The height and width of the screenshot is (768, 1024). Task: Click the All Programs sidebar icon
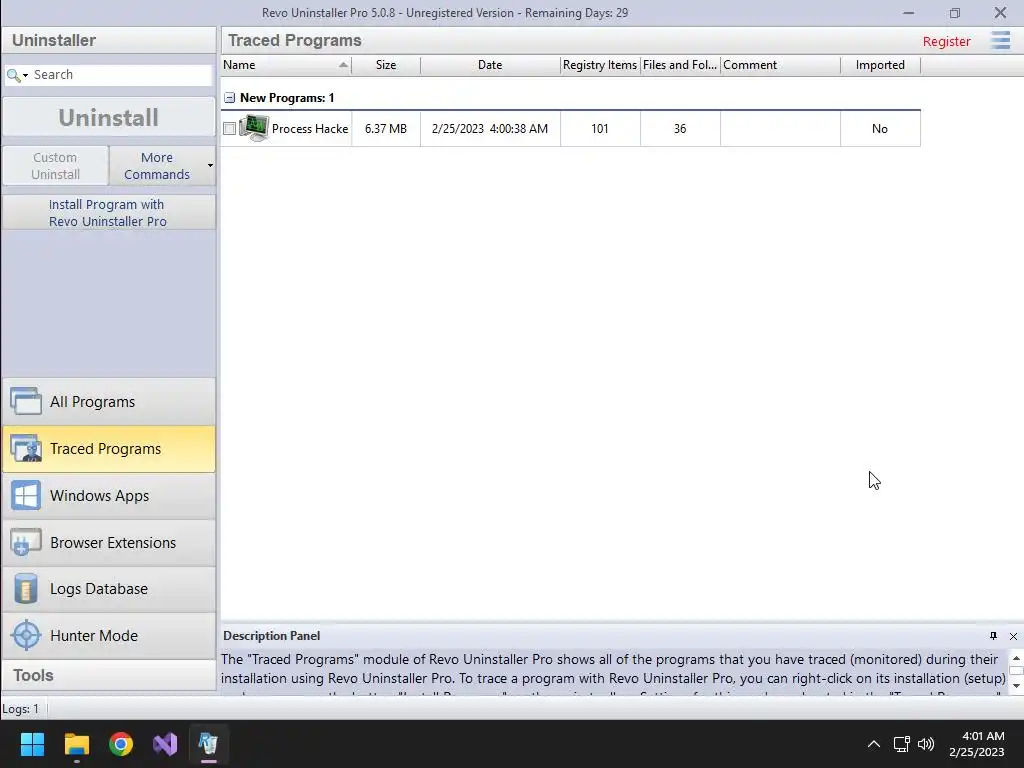pos(26,401)
